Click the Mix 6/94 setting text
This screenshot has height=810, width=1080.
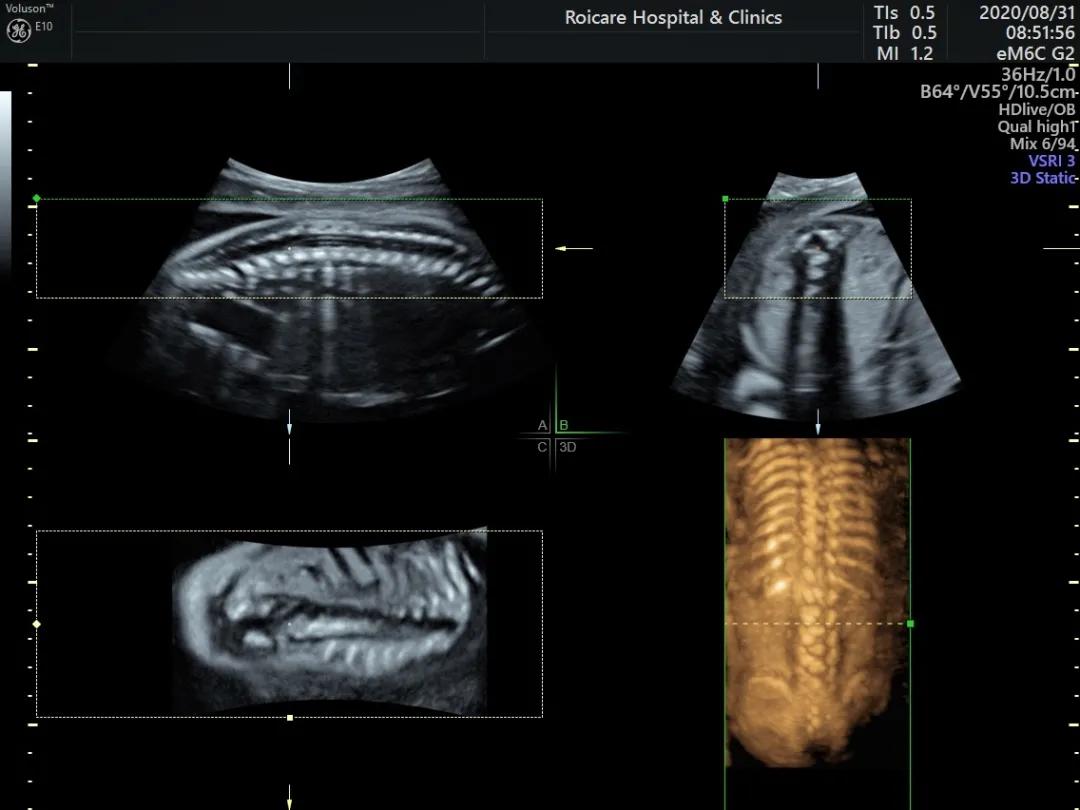pos(1041,144)
